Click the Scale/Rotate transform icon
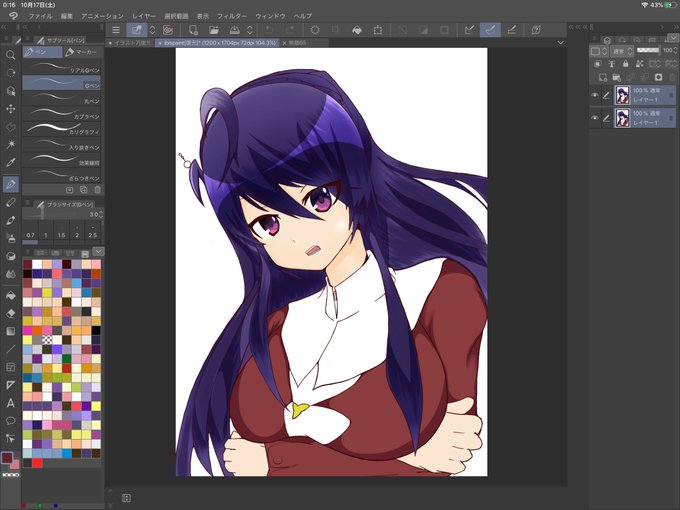The width and height of the screenshot is (680, 510). (x=378, y=30)
